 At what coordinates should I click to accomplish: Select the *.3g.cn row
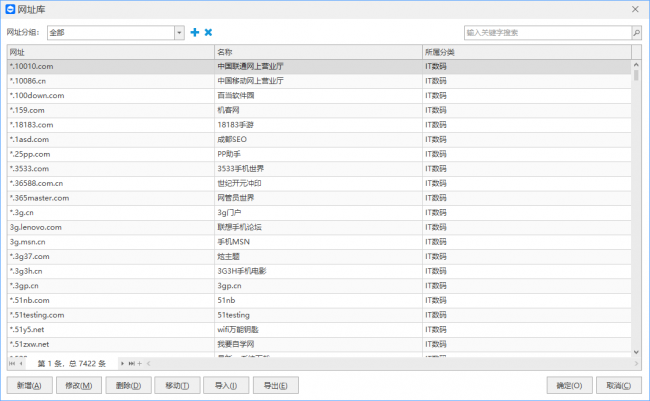[x=319, y=213]
